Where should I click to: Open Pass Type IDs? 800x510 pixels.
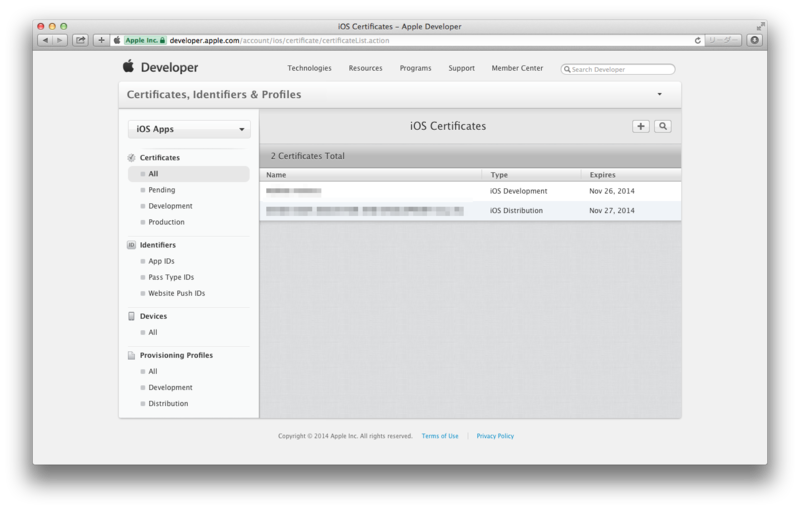click(171, 277)
